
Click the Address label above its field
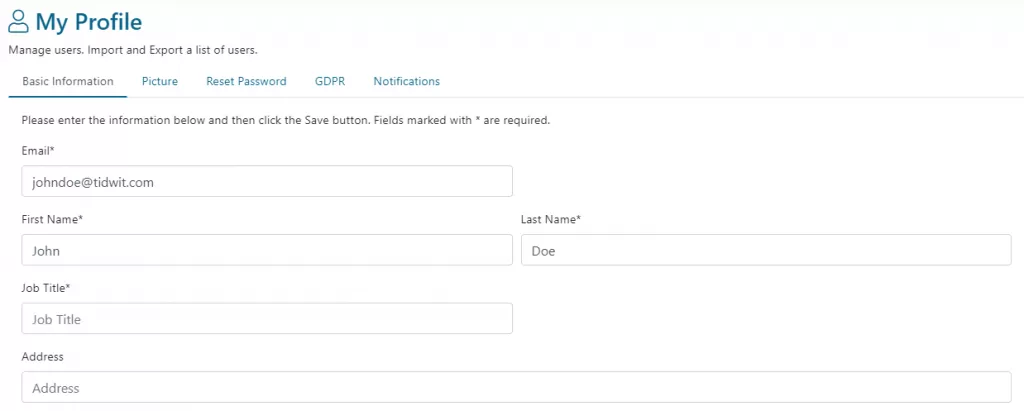(42, 357)
